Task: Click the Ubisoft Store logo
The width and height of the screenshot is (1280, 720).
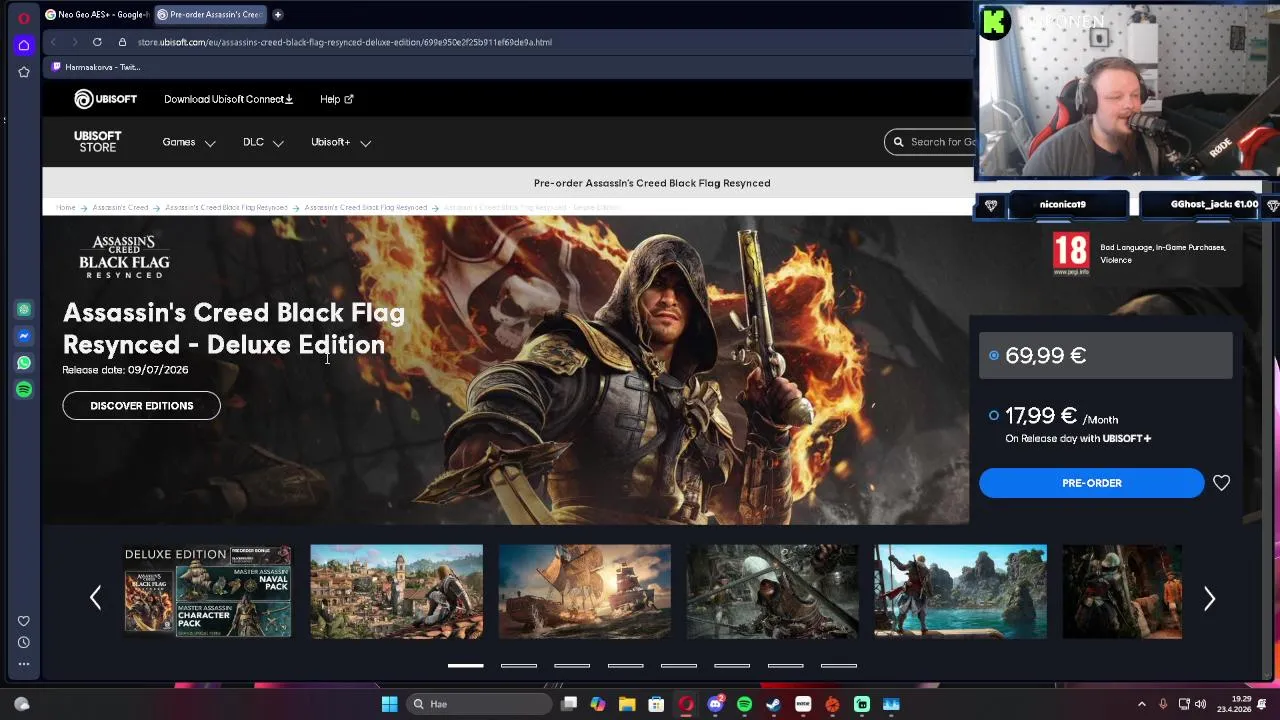Action: (97, 142)
